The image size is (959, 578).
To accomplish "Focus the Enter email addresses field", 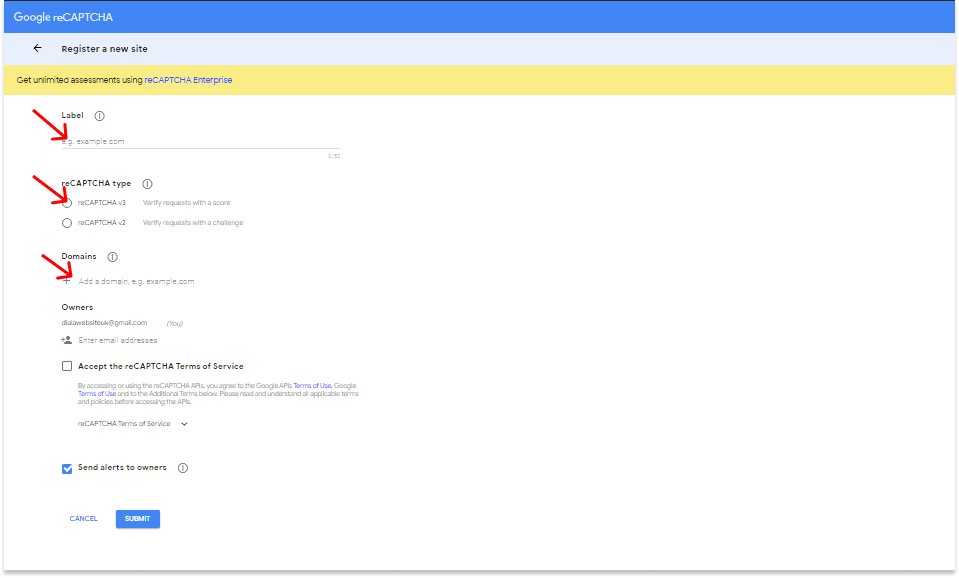I will (x=118, y=340).
